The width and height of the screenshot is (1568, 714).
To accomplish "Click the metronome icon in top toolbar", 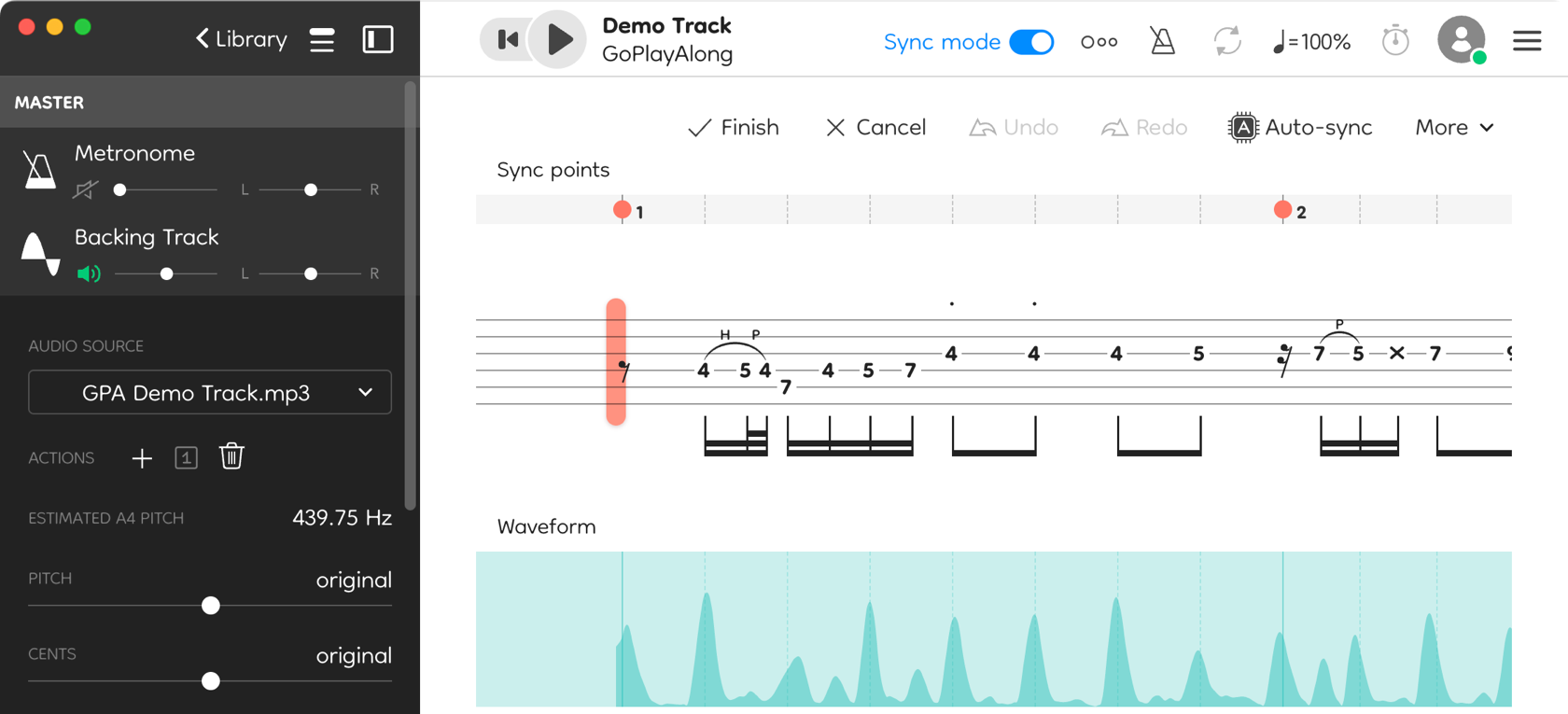I will click(1162, 41).
